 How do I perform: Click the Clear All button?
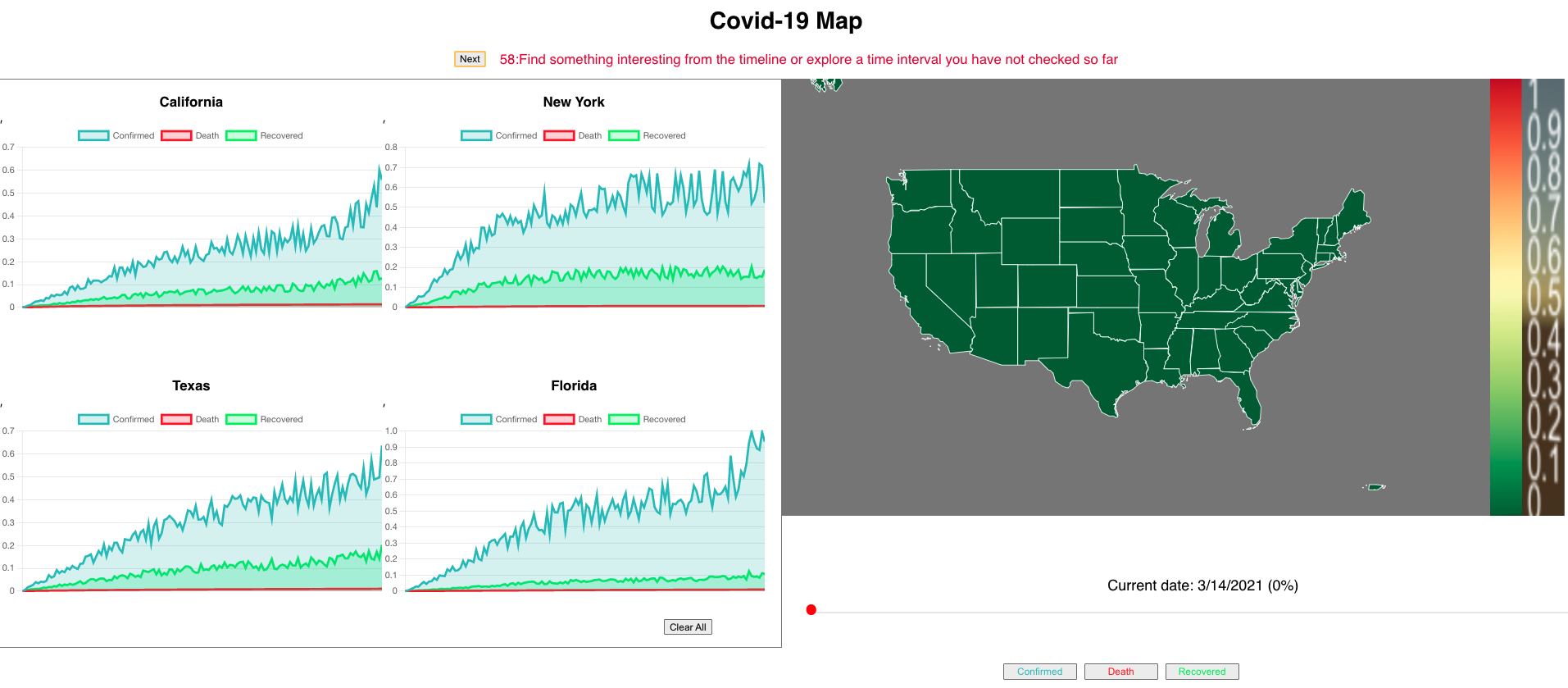pyautogui.click(x=688, y=627)
